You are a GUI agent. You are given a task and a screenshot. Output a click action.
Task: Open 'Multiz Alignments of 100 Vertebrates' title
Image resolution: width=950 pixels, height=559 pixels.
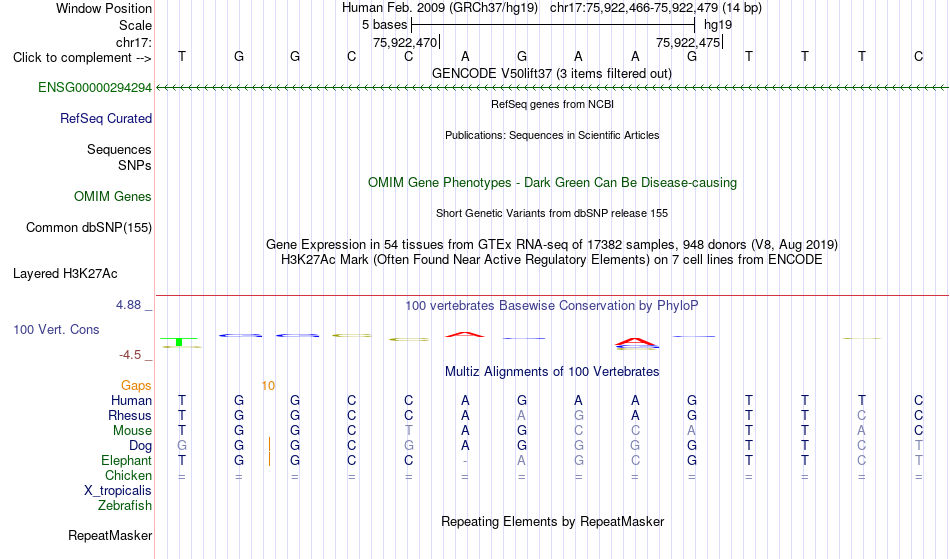point(552,372)
